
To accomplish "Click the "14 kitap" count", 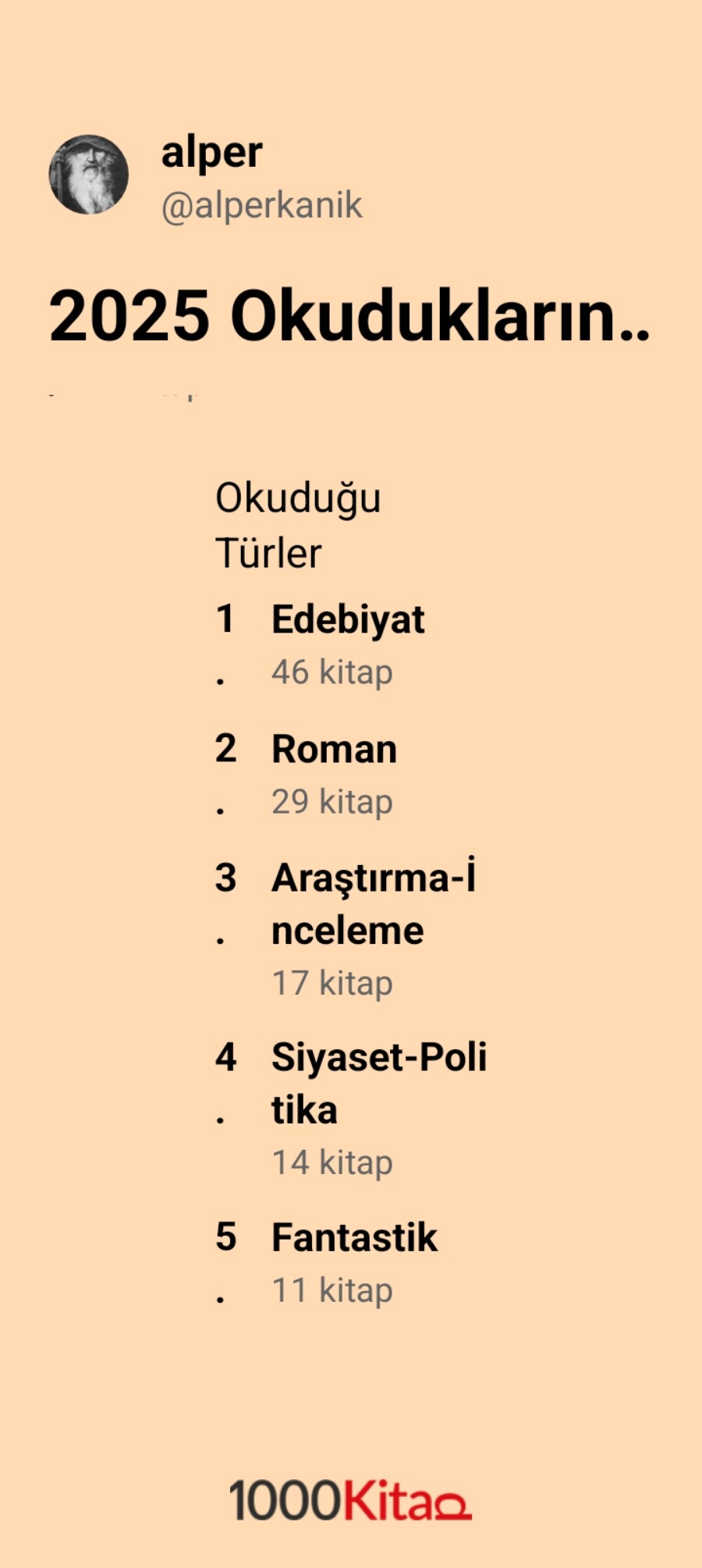I will tap(331, 1163).
